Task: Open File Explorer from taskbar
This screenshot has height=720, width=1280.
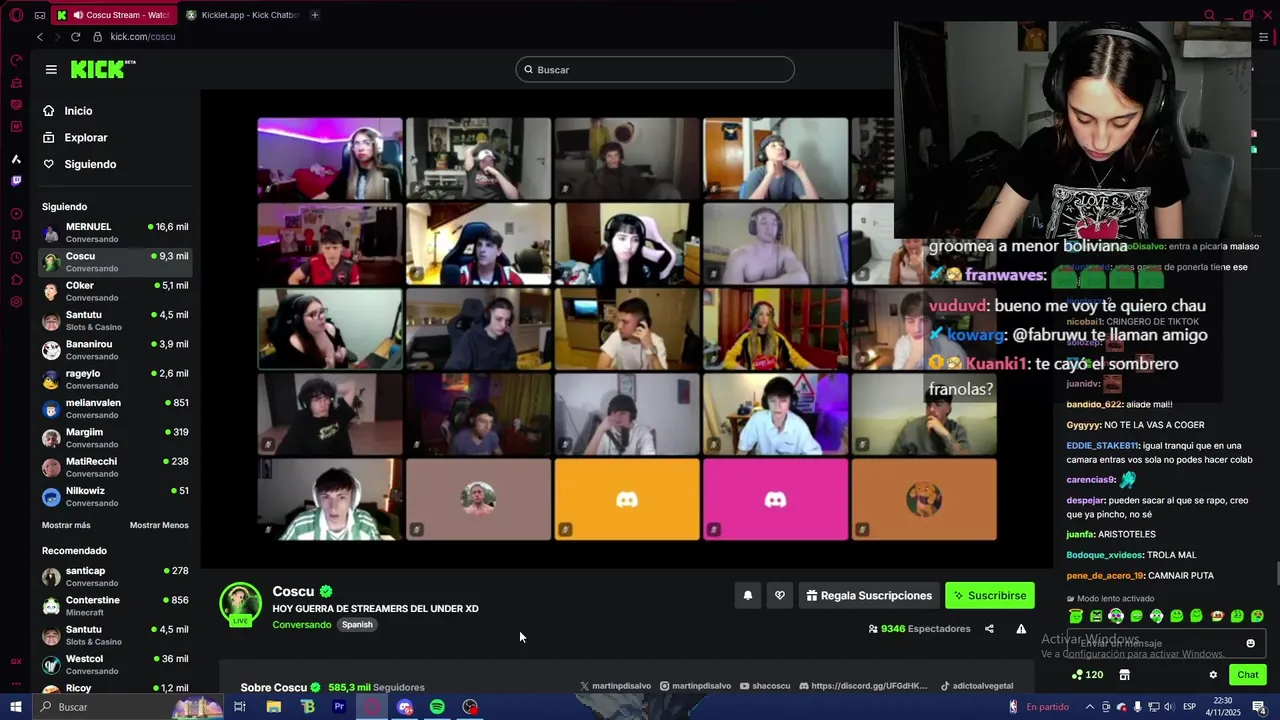Action: pos(273,707)
